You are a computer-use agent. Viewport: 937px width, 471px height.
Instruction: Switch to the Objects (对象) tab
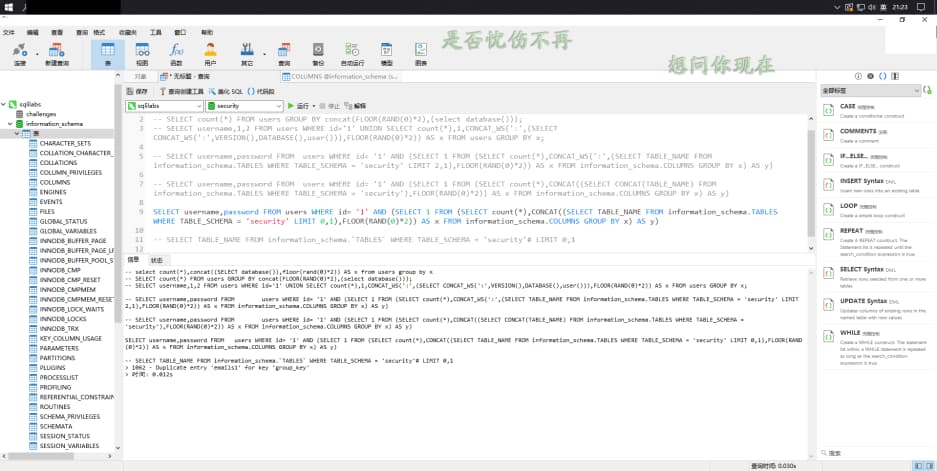140,77
